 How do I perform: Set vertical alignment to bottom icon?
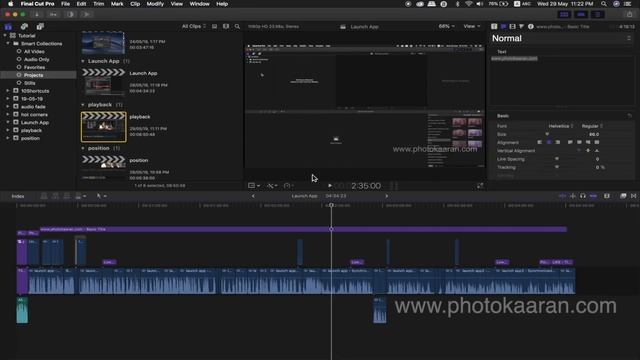(597, 151)
